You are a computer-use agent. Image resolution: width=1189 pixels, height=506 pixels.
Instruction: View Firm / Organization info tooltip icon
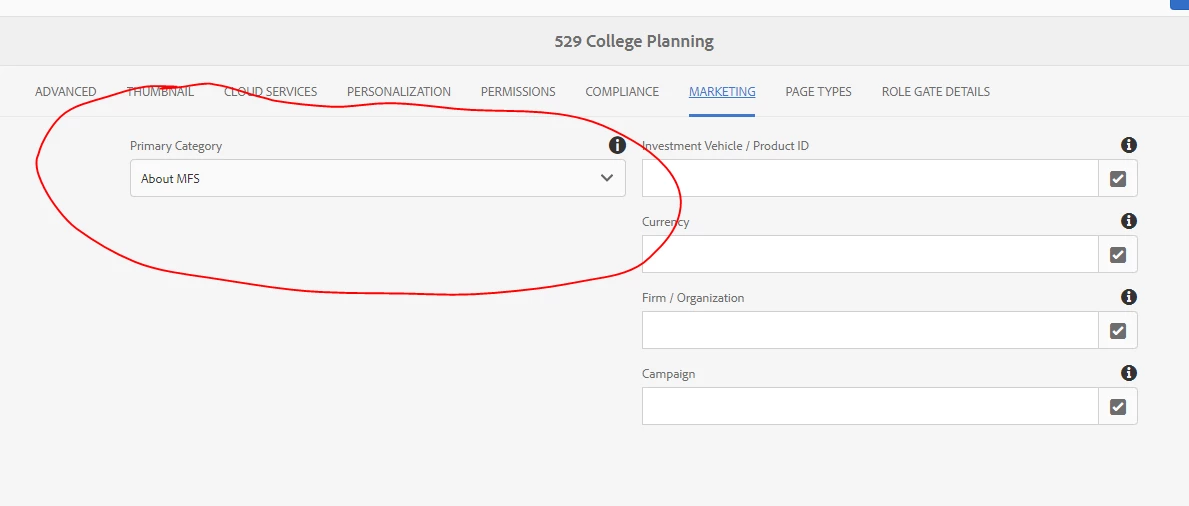pyautogui.click(x=1128, y=297)
